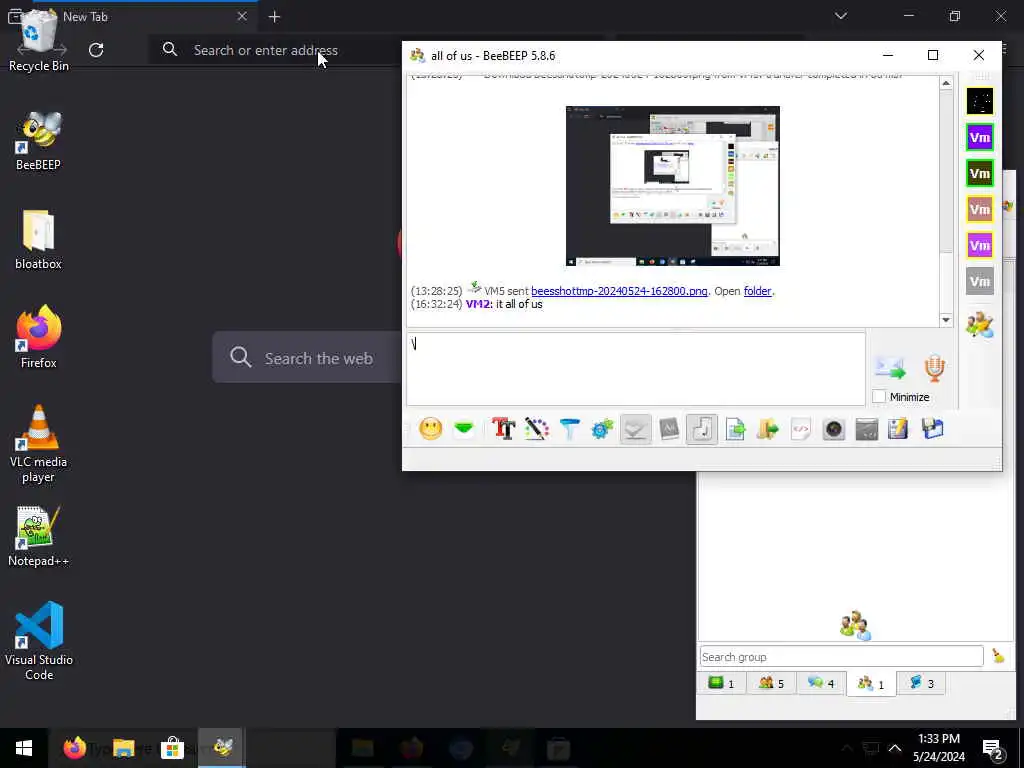Open the emoticon picker smiley icon
Viewport: 1024px width, 768px height.
430,429
